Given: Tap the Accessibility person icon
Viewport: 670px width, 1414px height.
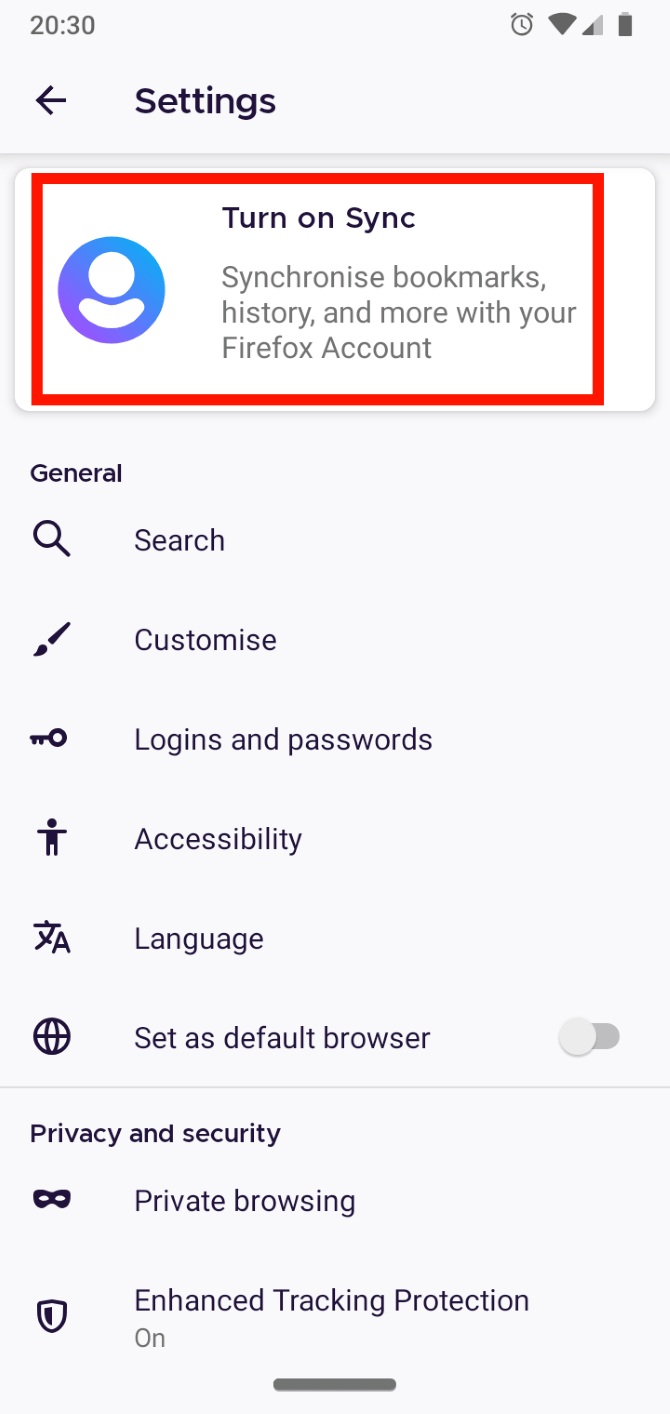Looking at the screenshot, I should coord(51,838).
